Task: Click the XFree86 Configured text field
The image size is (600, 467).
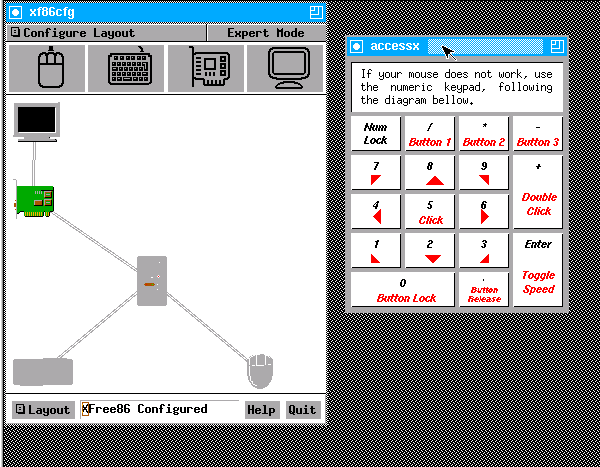Action: pyautogui.click(x=160, y=409)
